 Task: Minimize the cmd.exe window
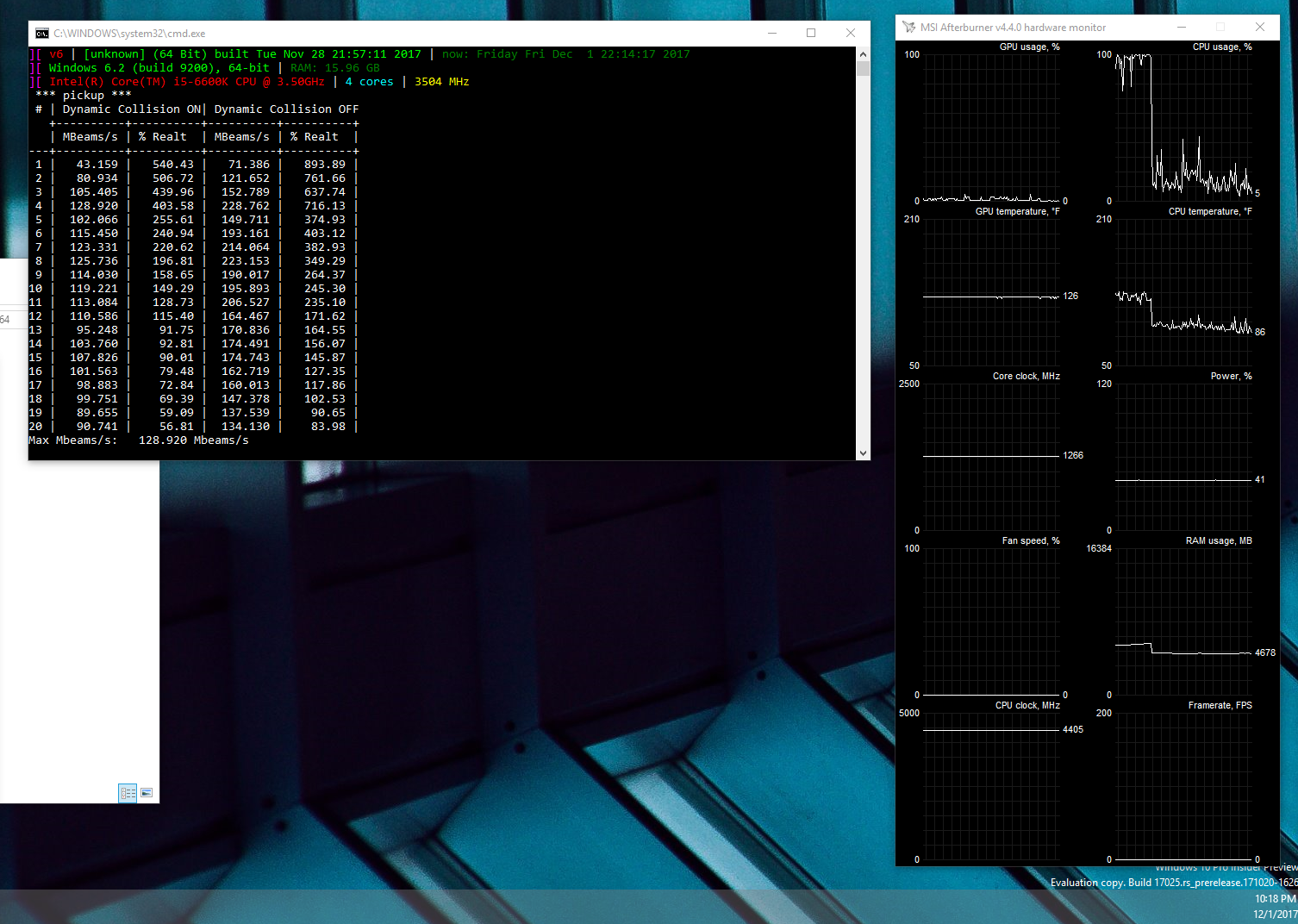coord(772,33)
